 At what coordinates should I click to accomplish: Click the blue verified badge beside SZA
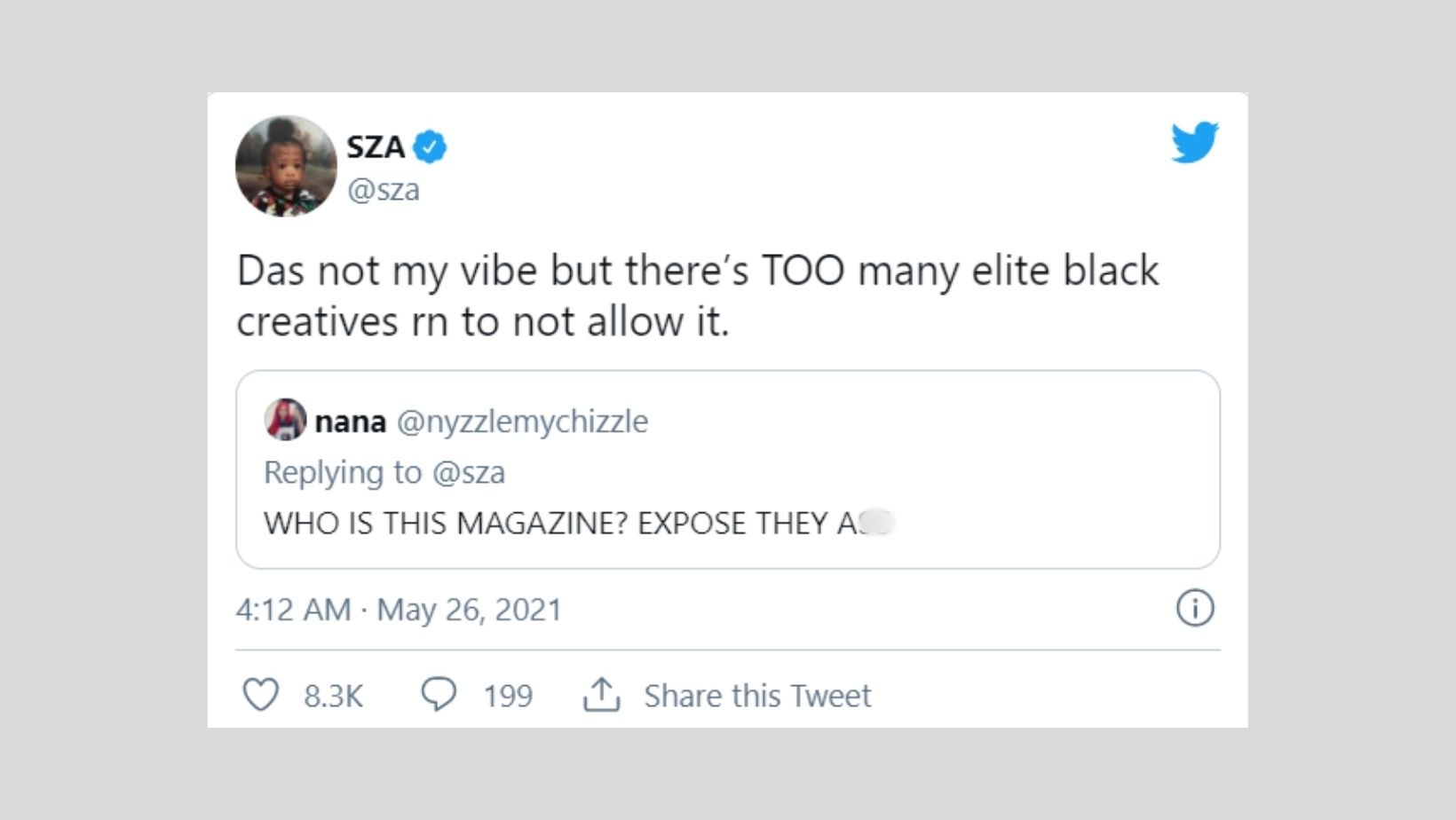pyautogui.click(x=431, y=146)
